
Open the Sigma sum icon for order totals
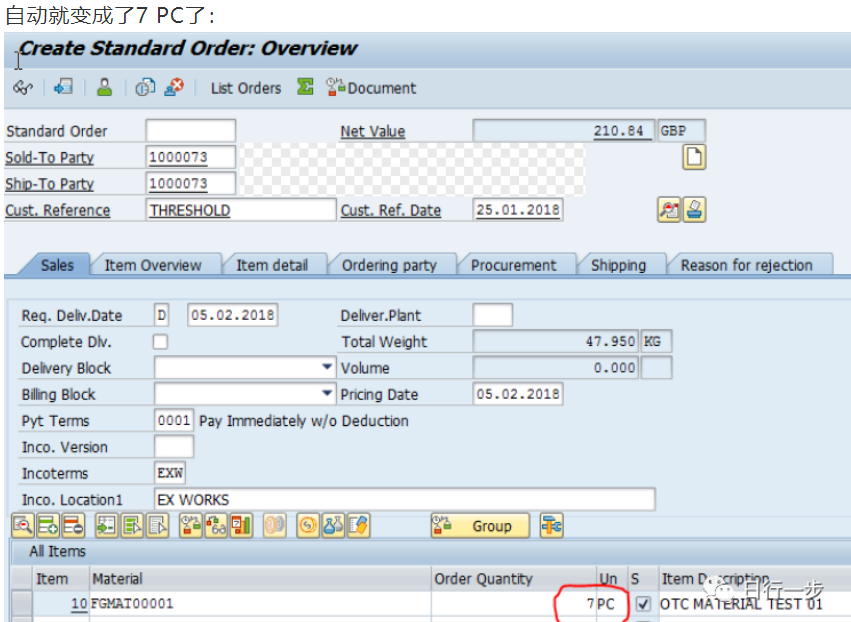[305, 88]
